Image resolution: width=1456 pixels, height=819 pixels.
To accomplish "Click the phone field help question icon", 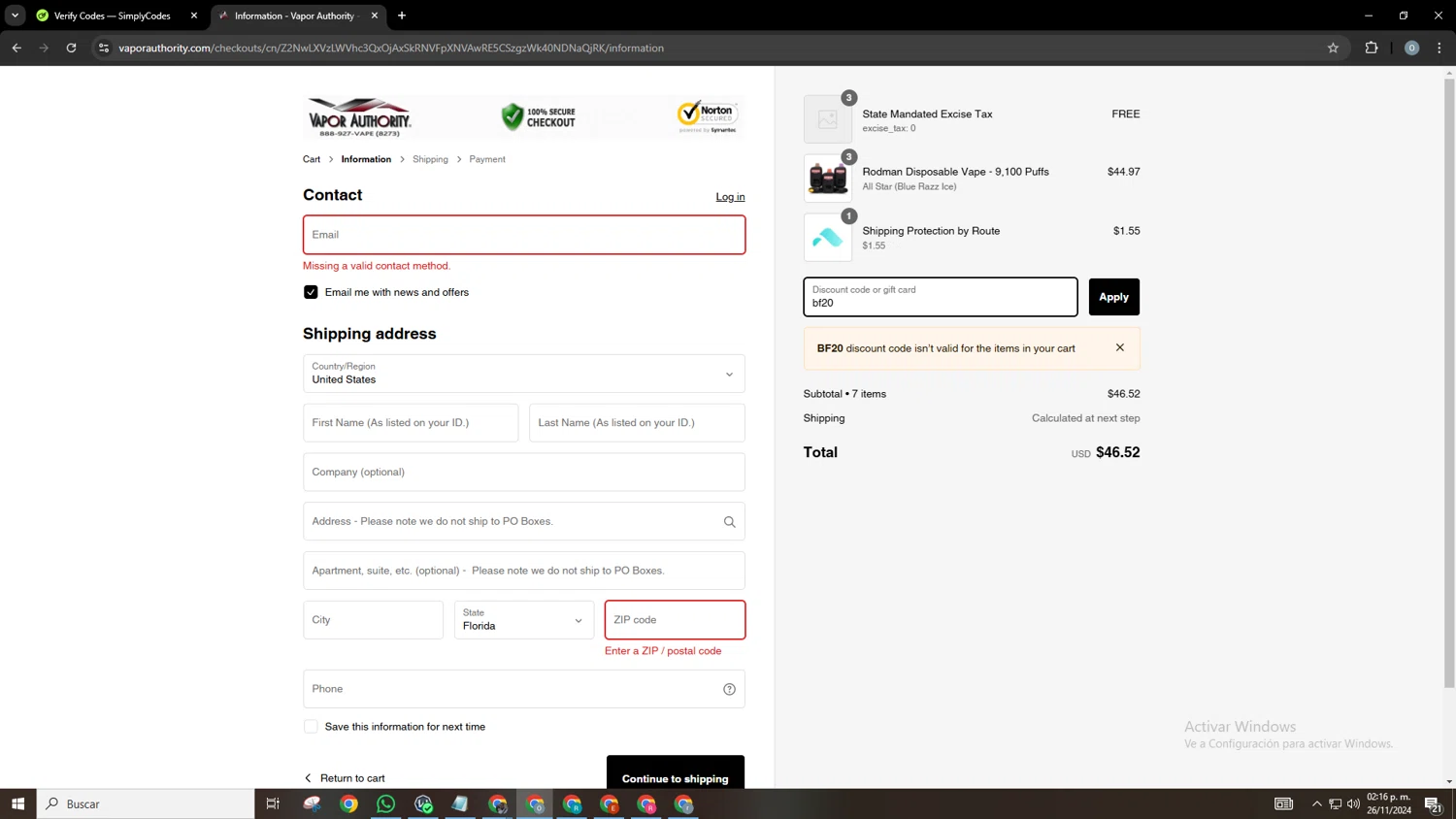I will [729, 689].
